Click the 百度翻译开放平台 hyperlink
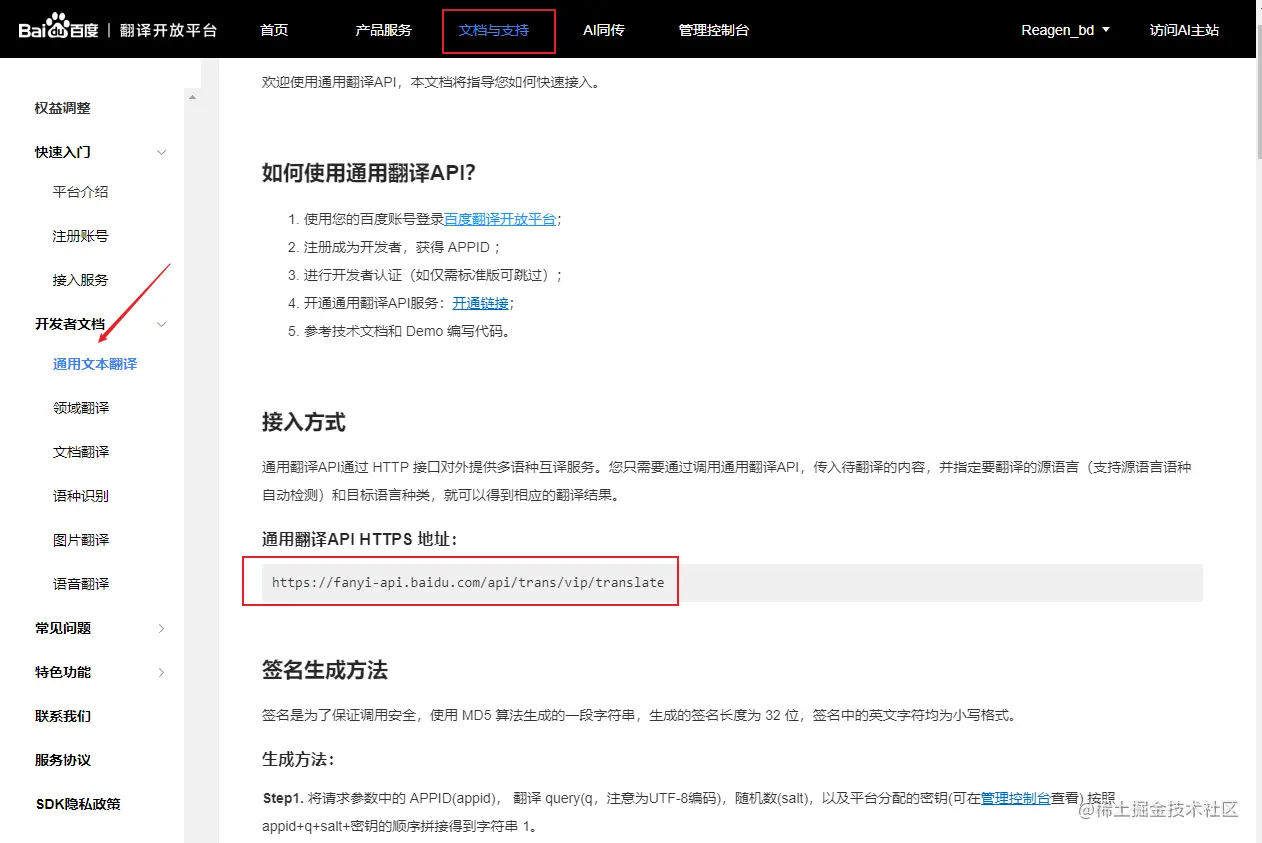1262x843 pixels. (x=500, y=219)
